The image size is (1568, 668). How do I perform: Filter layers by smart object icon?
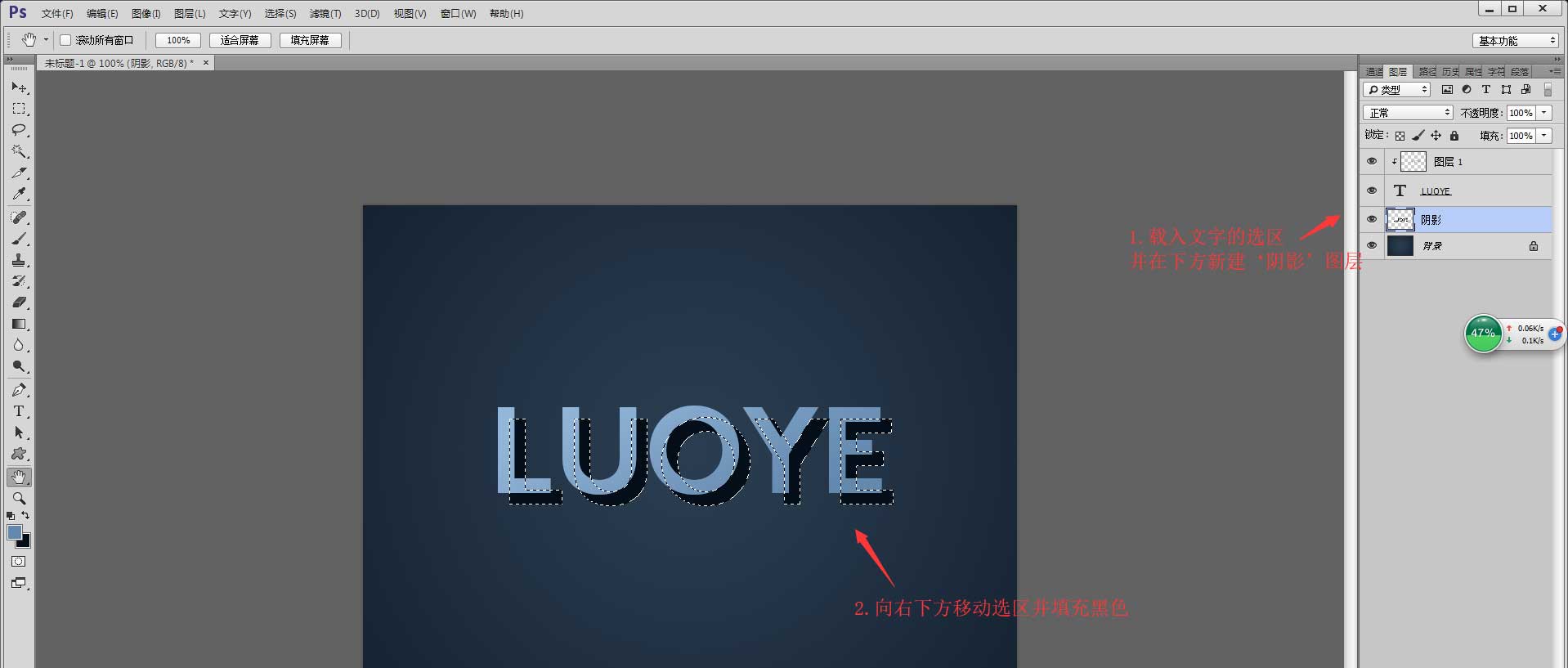[1525, 90]
